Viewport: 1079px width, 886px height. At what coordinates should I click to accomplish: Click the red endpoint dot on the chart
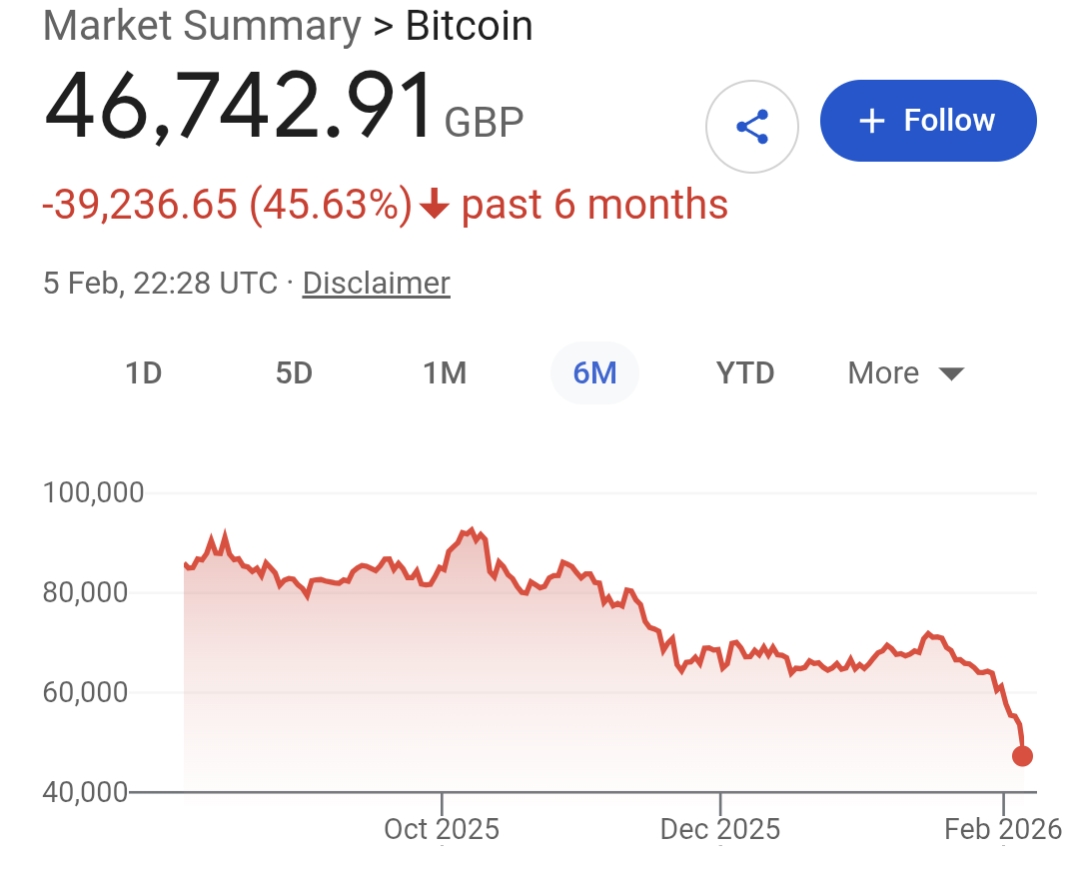(1022, 756)
